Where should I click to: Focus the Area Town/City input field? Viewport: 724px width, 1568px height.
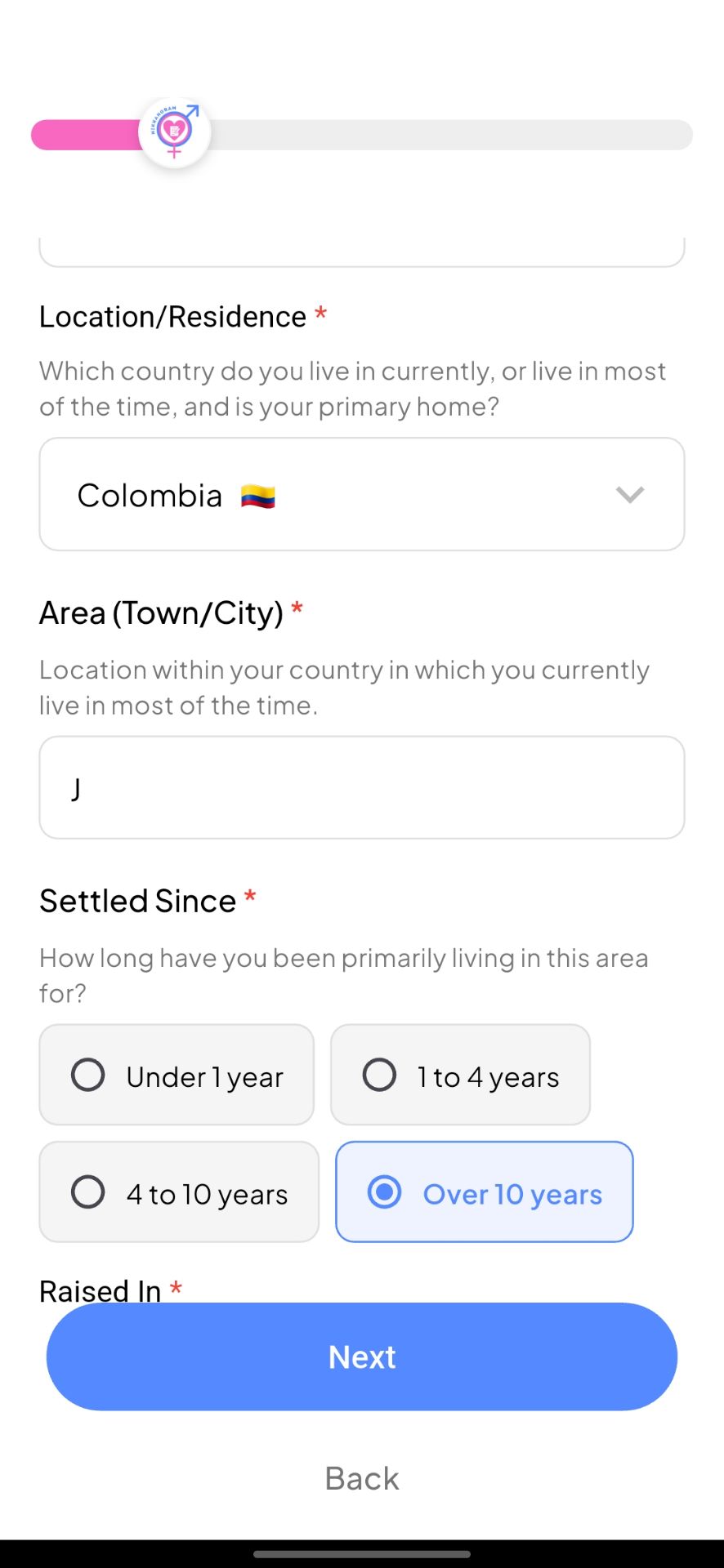click(x=362, y=787)
